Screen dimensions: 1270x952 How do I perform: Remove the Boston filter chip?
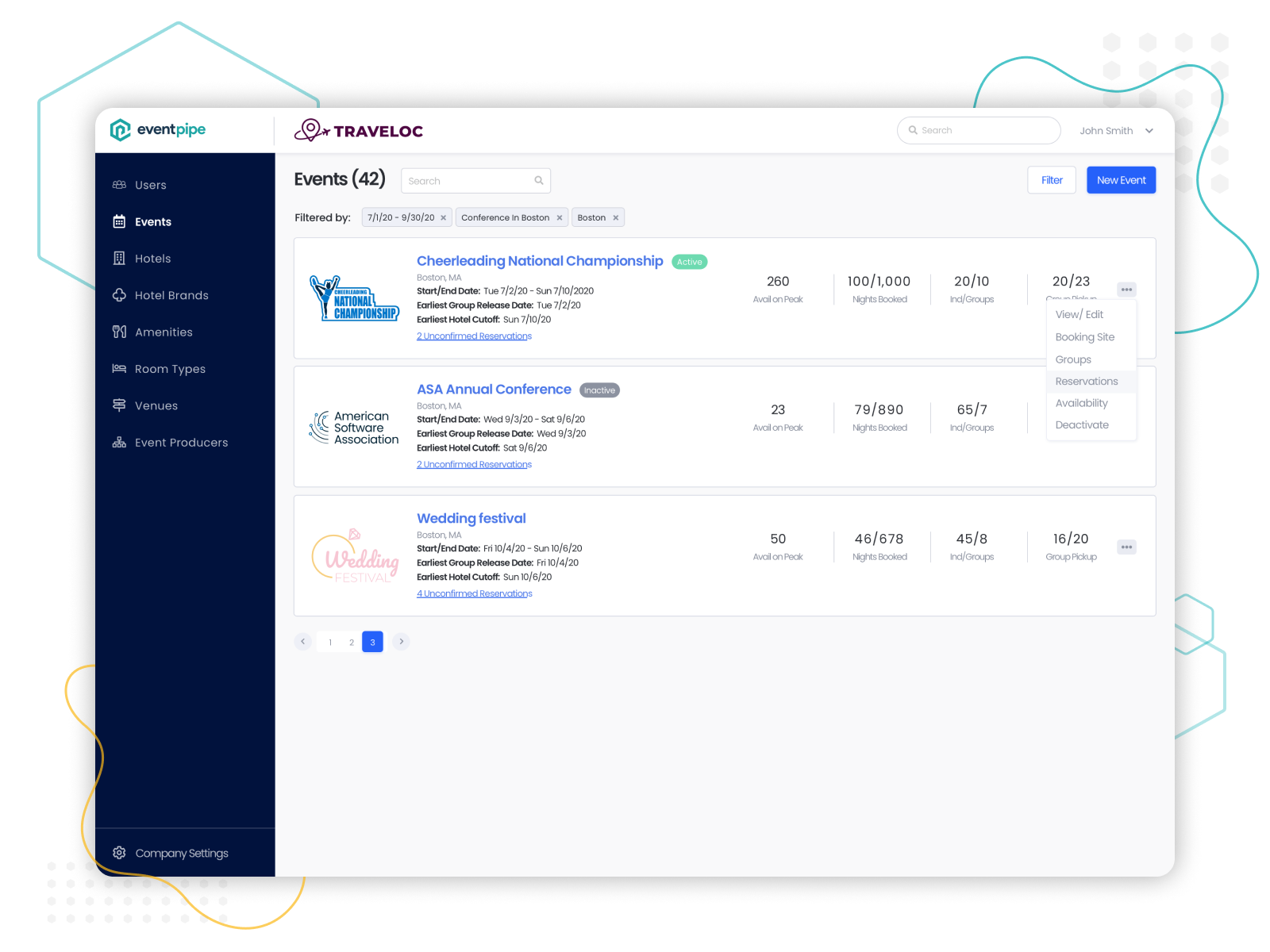tap(616, 217)
